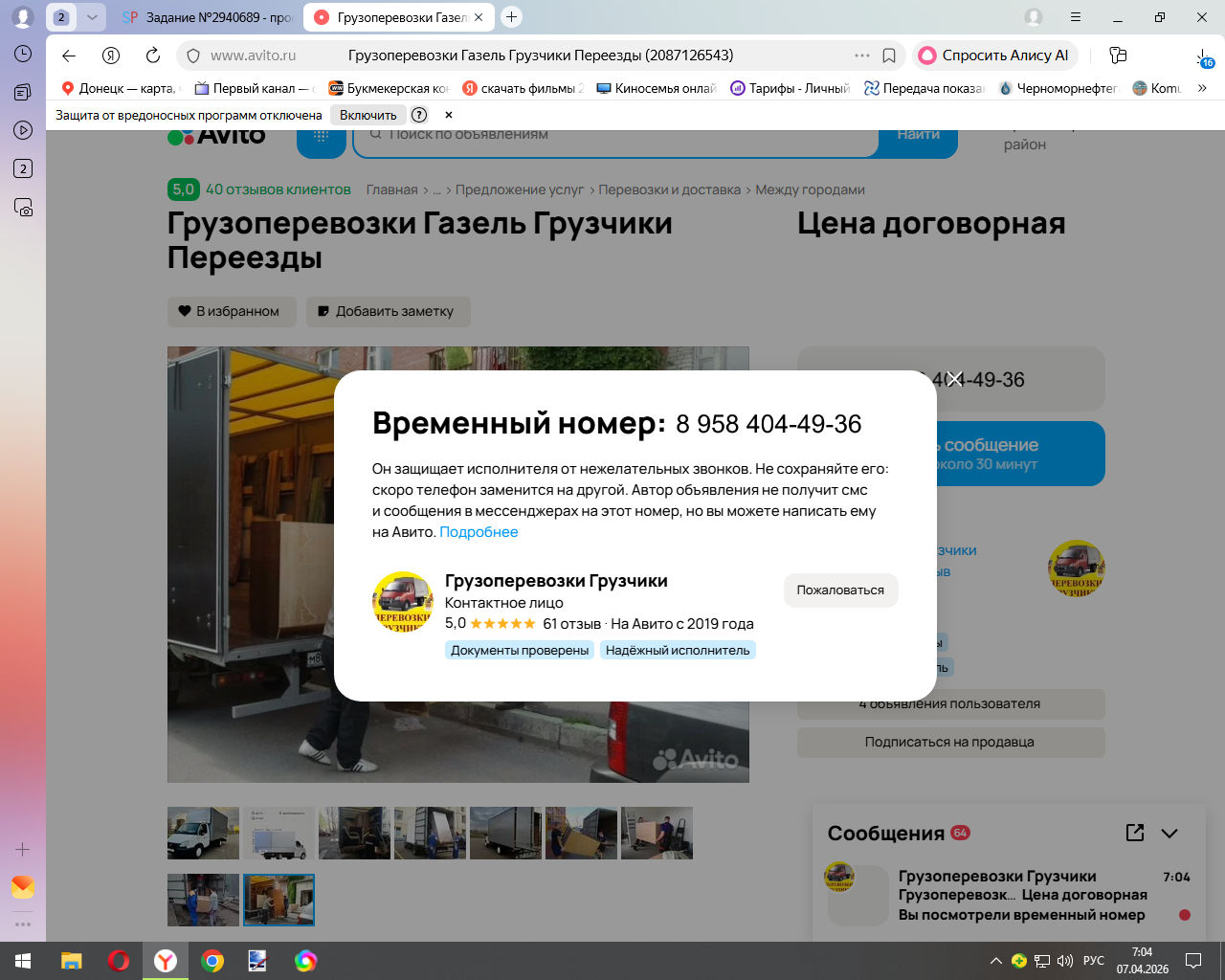Screen dimensions: 1225x980
Task: Focus the Поиск по объявлениям search field
Action: (x=617, y=139)
